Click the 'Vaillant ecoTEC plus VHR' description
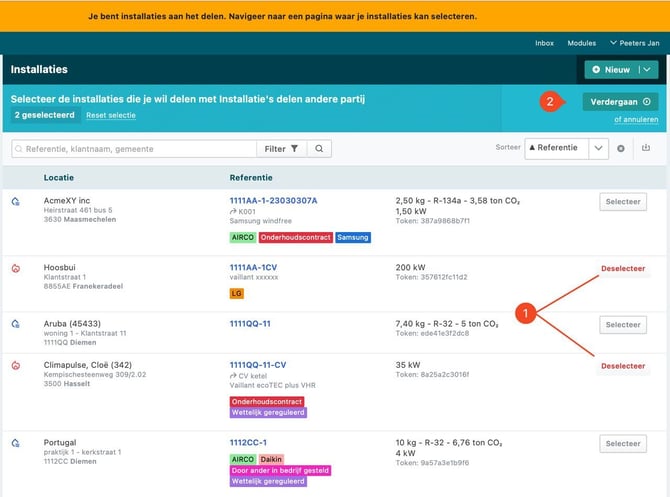The width and height of the screenshot is (670, 497). point(273,385)
